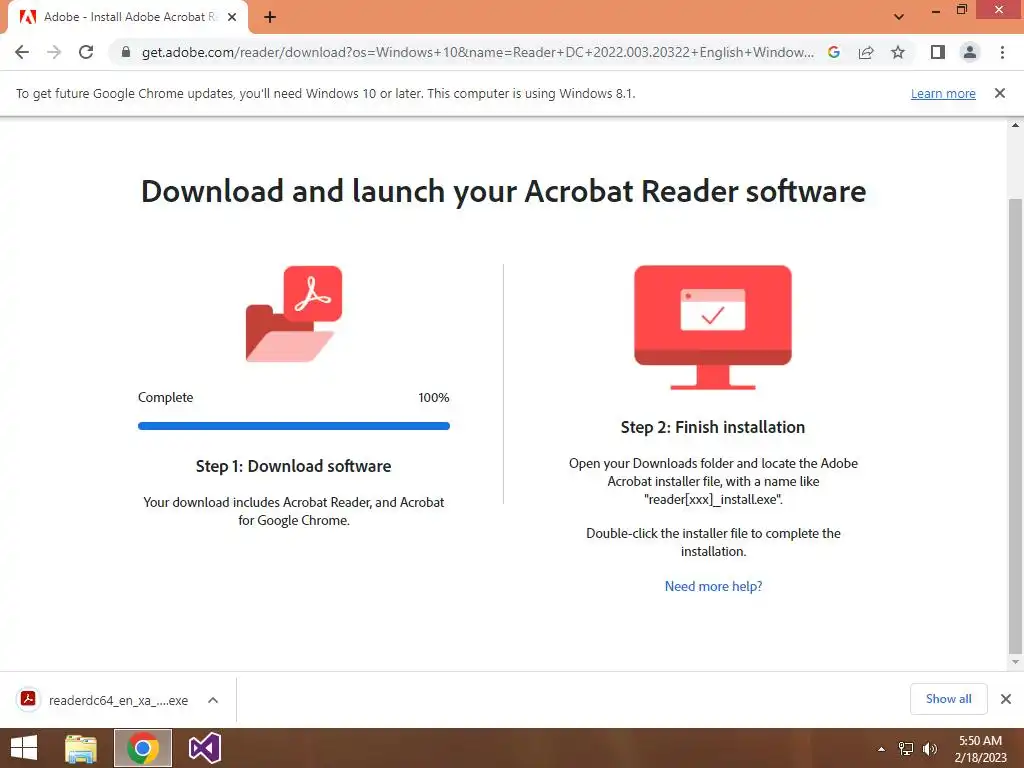Search tabs using the chevron in title bar
The height and width of the screenshot is (768, 1024).
[899, 17]
